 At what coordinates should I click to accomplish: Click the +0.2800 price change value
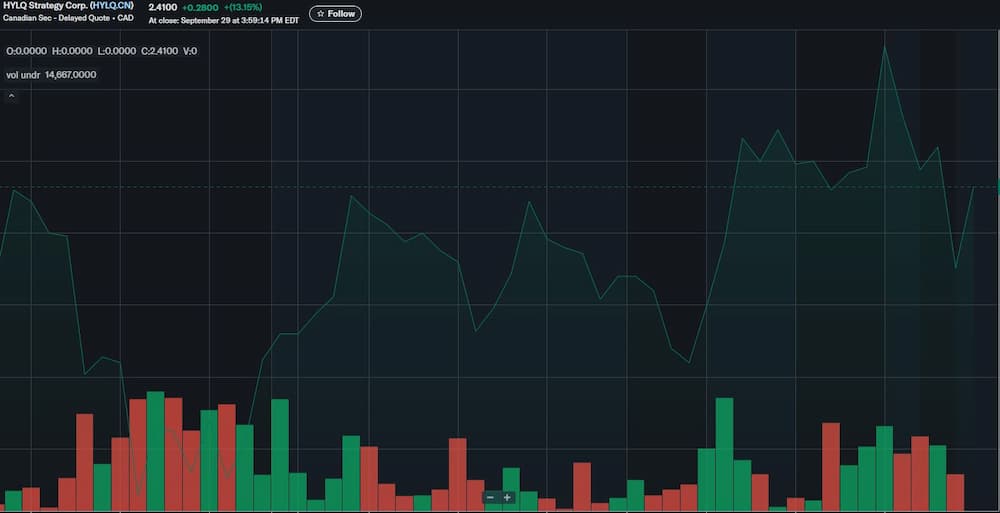click(x=201, y=7)
